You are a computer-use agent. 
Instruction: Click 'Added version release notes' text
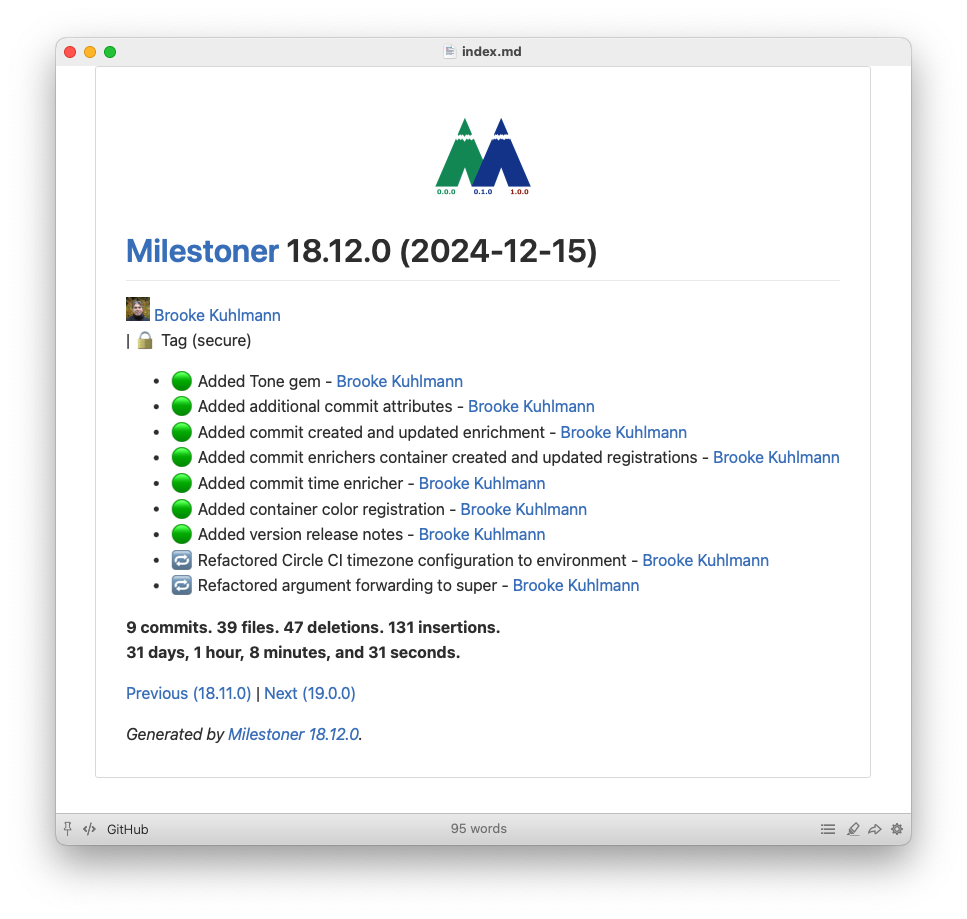300,534
